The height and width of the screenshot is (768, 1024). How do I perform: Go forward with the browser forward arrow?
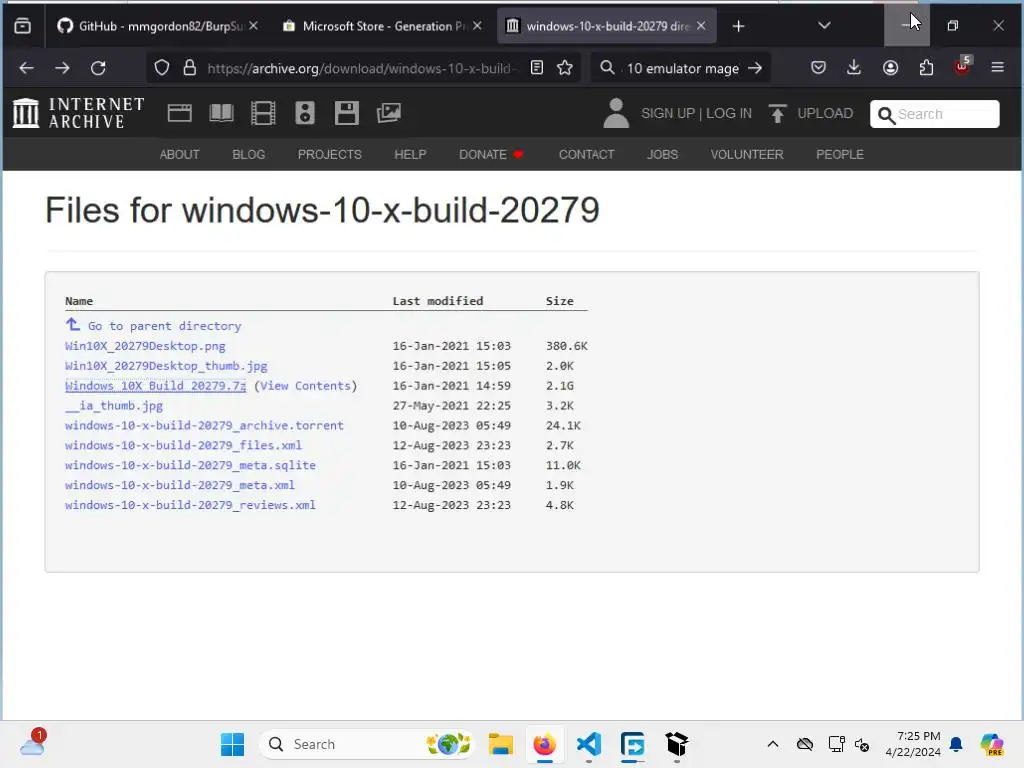62,68
